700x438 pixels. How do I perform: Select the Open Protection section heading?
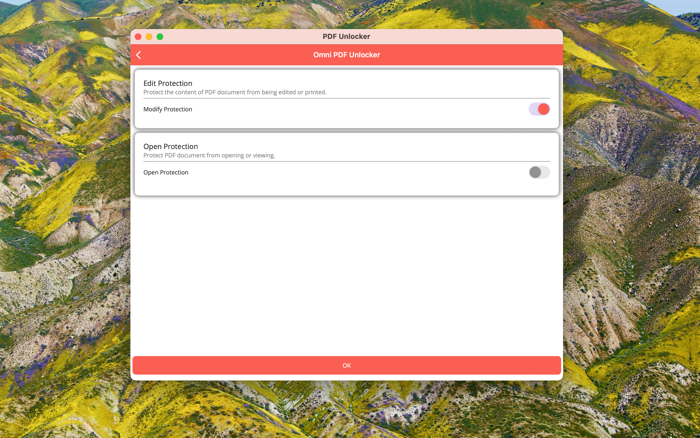pos(171,146)
